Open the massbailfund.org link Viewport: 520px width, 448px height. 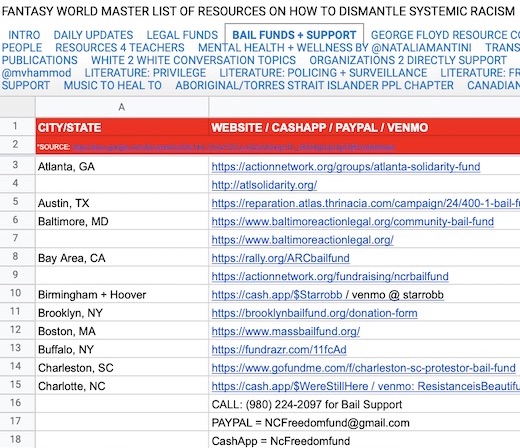pos(286,332)
